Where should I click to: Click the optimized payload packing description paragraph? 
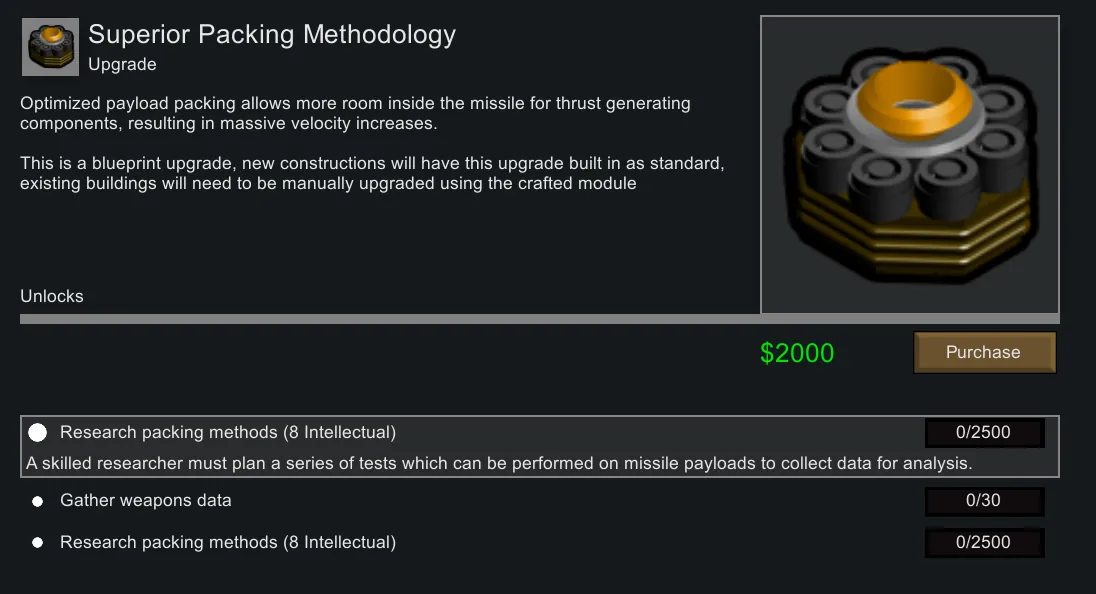(355, 113)
